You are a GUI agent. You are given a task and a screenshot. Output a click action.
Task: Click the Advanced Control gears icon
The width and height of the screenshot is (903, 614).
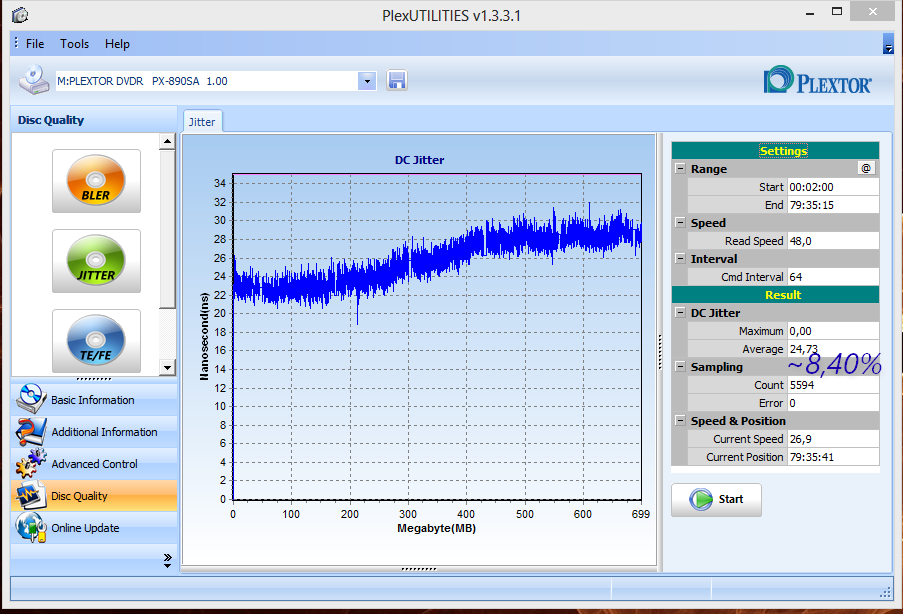pos(31,464)
